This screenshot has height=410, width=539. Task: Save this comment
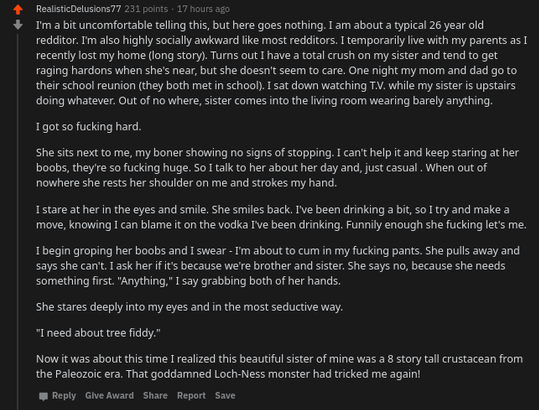225,396
